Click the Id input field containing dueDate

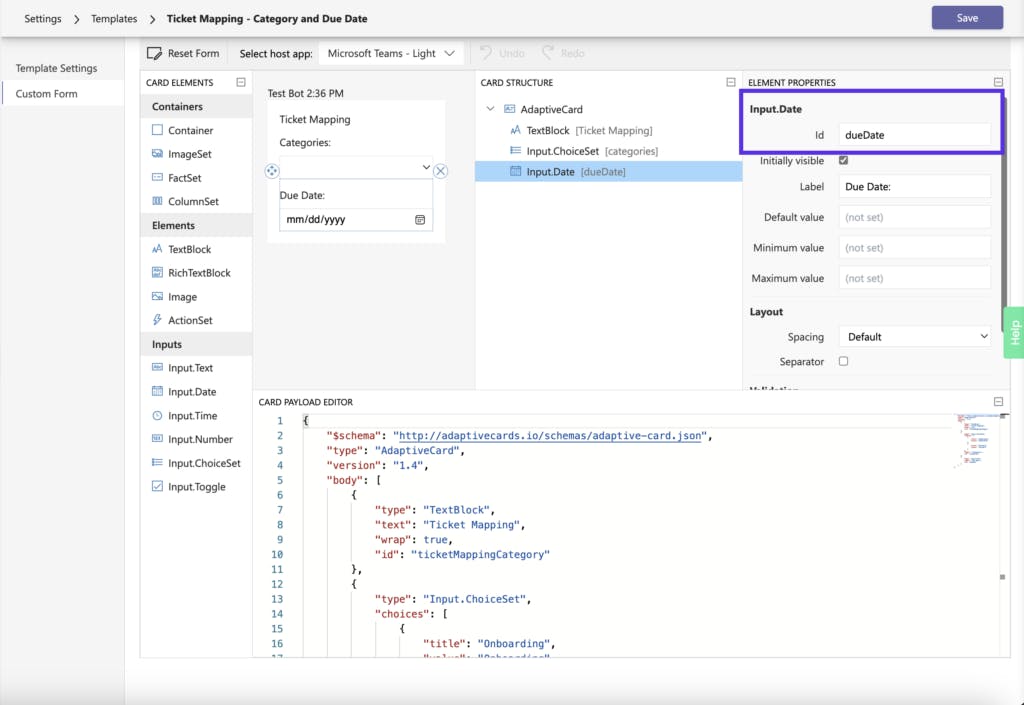[x=914, y=134]
